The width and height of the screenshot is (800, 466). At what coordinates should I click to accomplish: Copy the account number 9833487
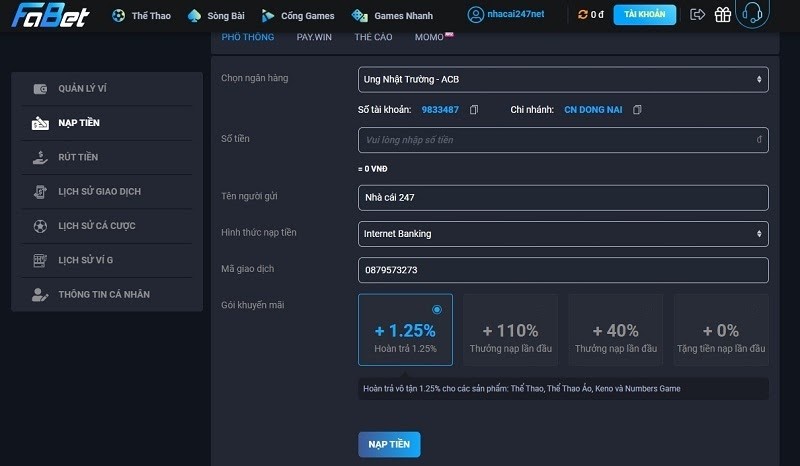pyautogui.click(x=474, y=109)
